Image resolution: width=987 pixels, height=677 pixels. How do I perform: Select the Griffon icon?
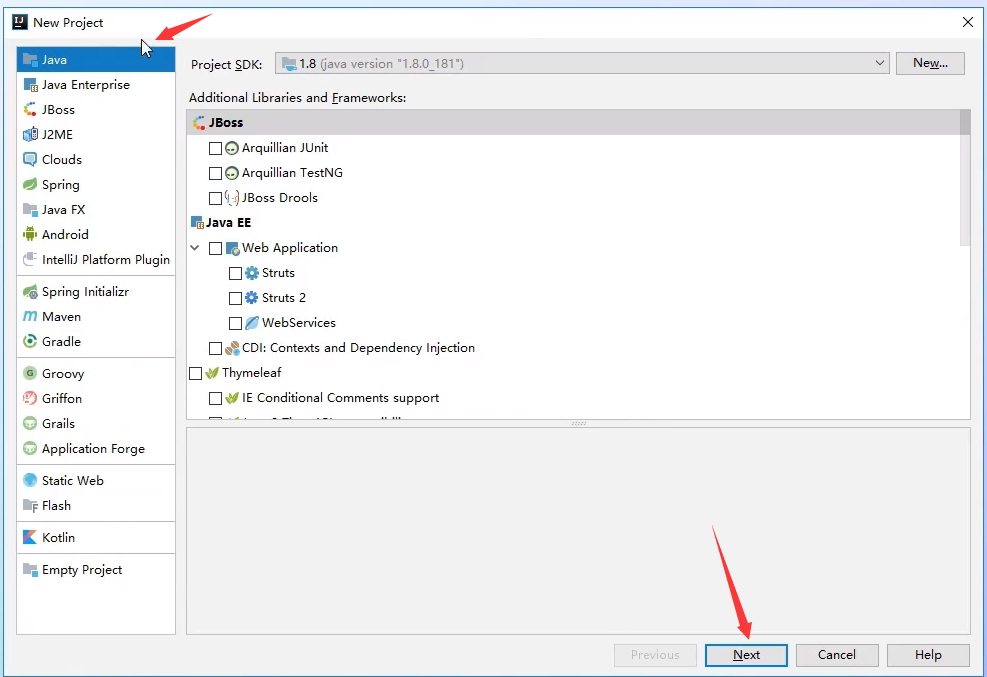pyautogui.click(x=30, y=399)
